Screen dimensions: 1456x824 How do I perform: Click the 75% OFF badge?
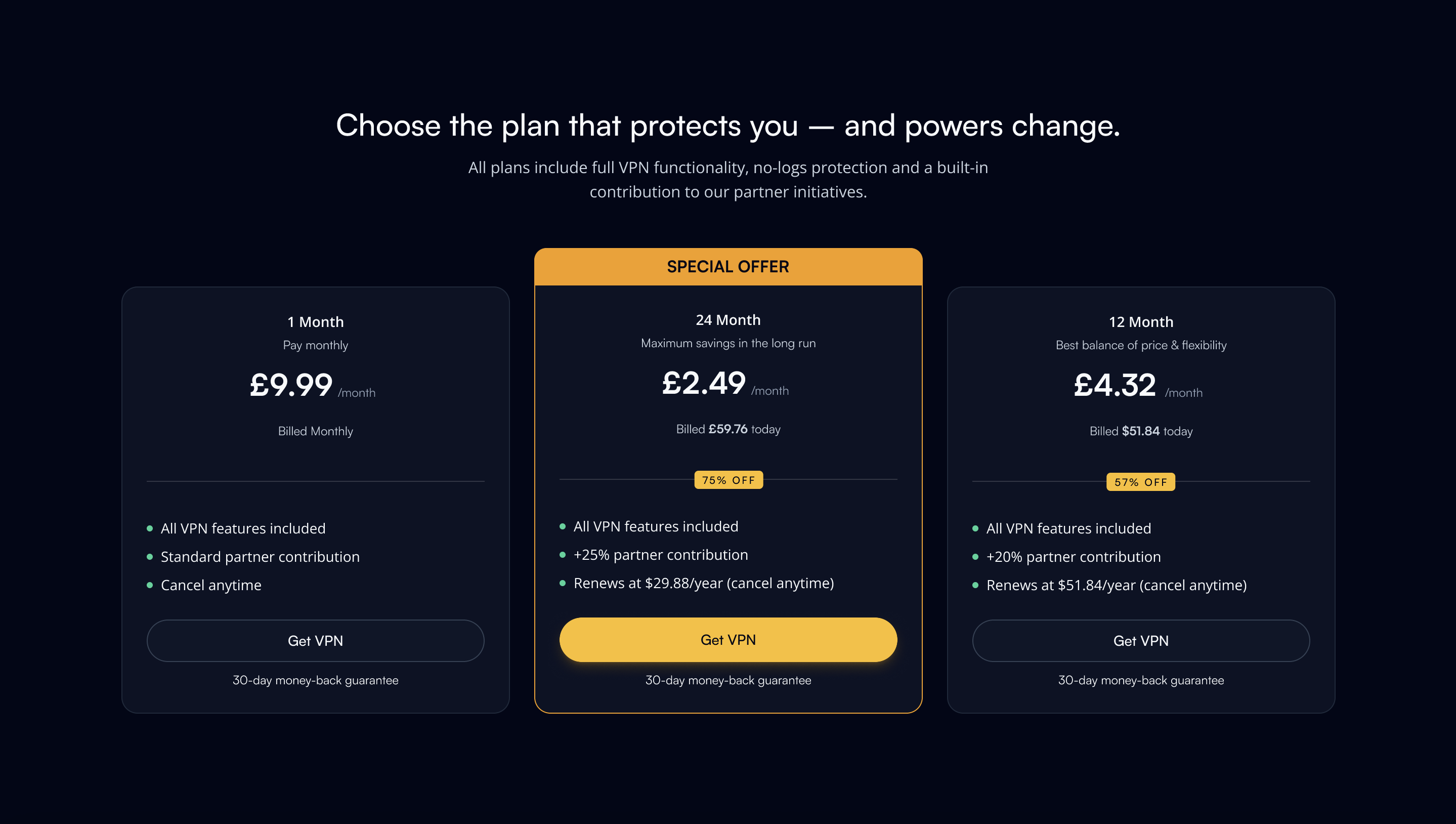(x=729, y=480)
